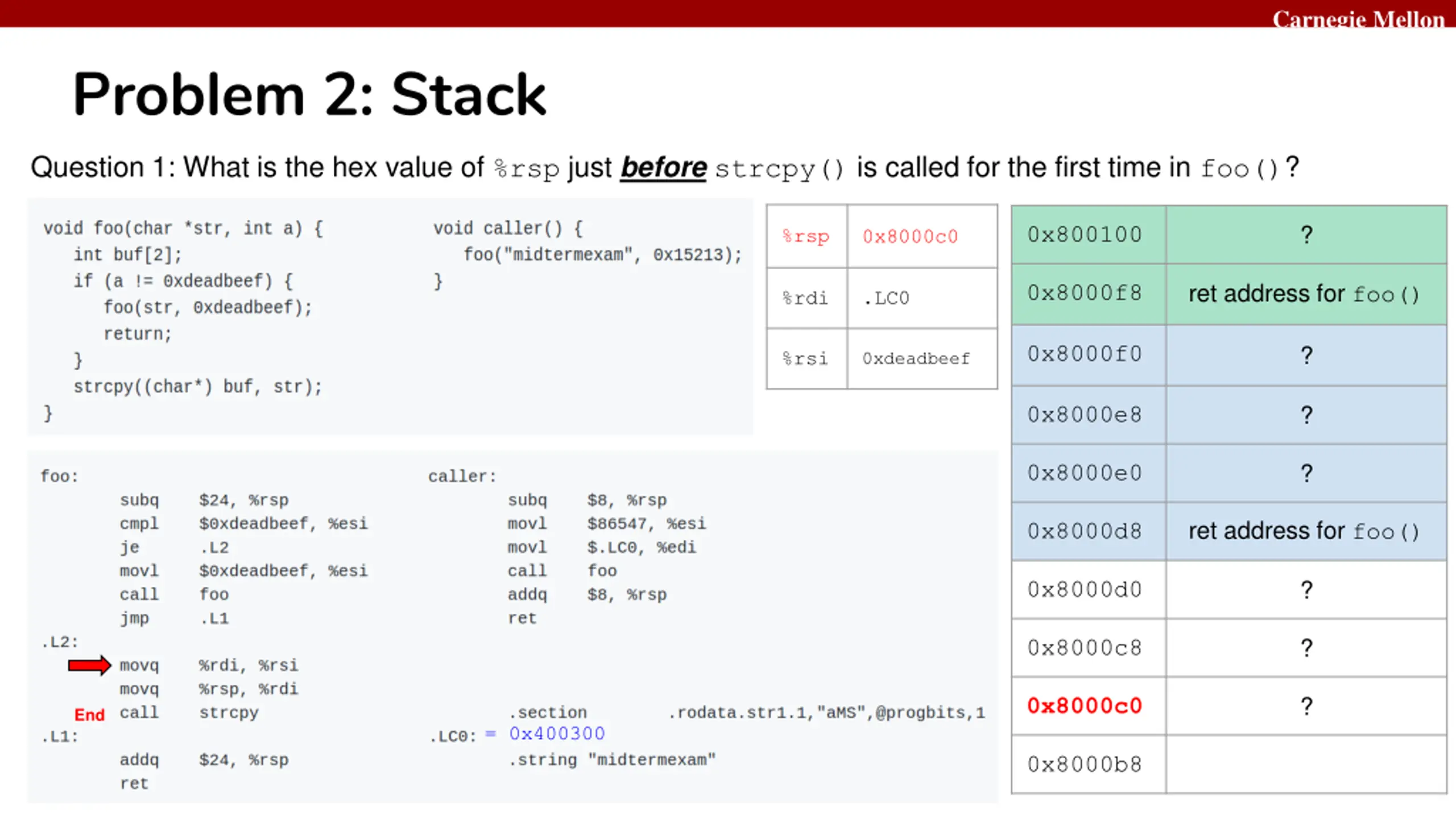Click green ret address for foo() cell
This screenshot has width=1456, height=819.
coord(1306,294)
